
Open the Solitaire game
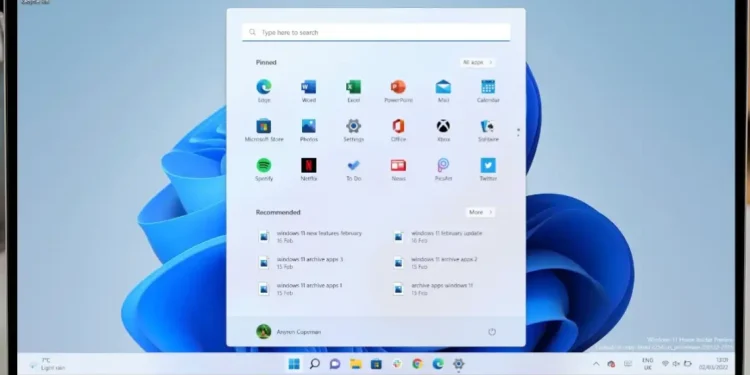[488, 130]
